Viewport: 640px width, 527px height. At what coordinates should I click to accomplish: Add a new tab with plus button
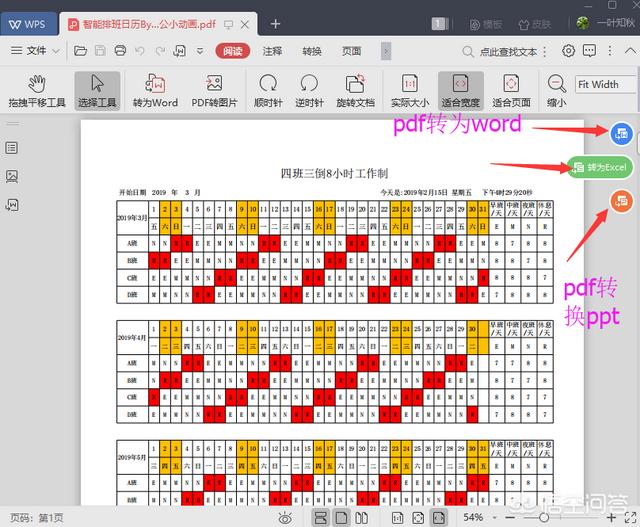coord(276,24)
